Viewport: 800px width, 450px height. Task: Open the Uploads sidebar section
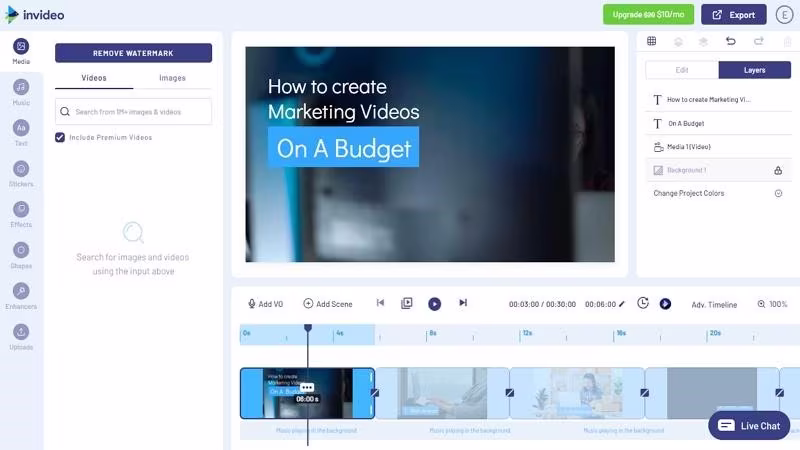click(21, 337)
